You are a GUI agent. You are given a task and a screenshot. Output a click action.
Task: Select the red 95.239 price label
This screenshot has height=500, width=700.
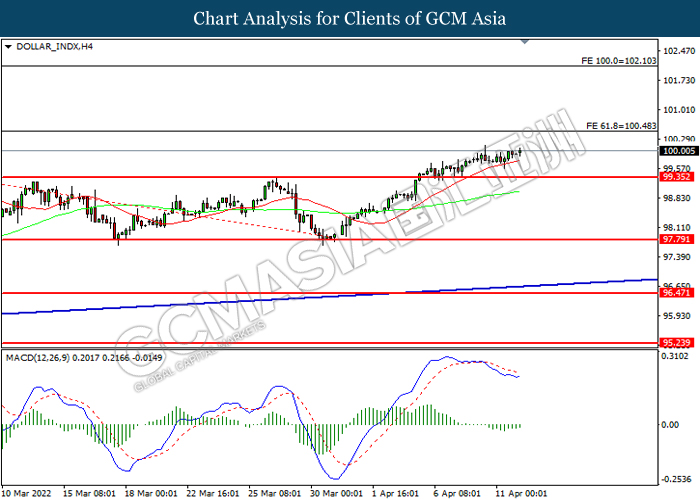tap(677, 343)
